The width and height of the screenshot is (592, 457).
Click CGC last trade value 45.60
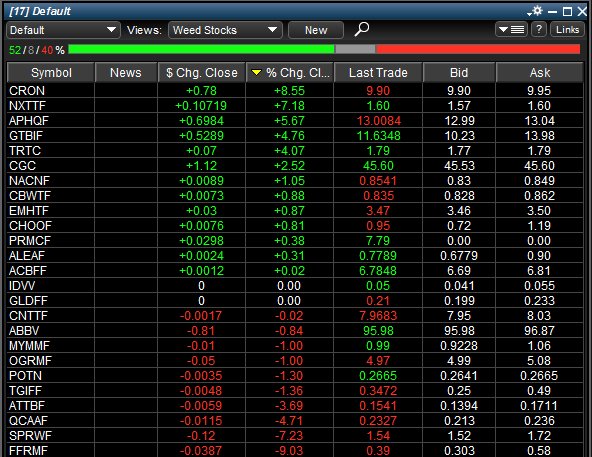tap(378, 166)
